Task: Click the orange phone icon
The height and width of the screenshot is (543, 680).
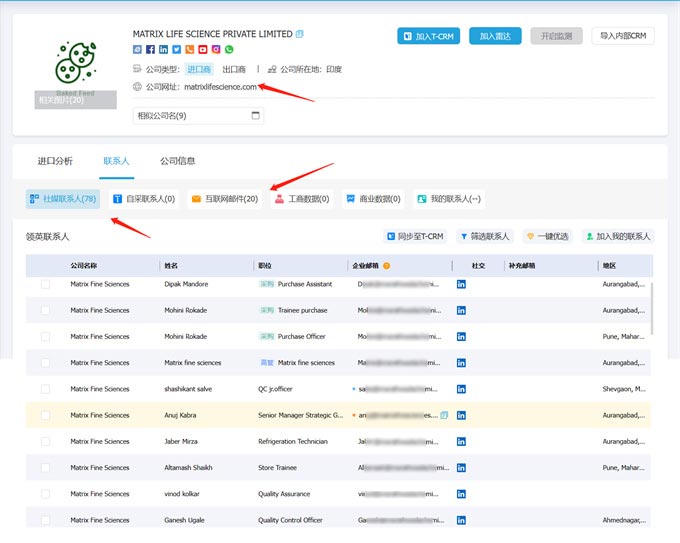Action: (x=190, y=49)
